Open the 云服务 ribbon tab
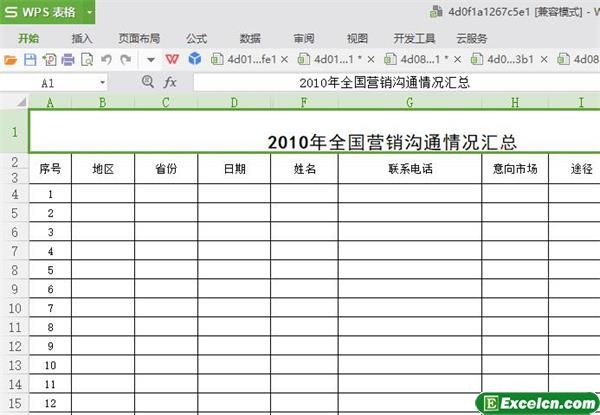The height and width of the screenshot is (415, 600). pyautogui.click(x=471, y=38)
